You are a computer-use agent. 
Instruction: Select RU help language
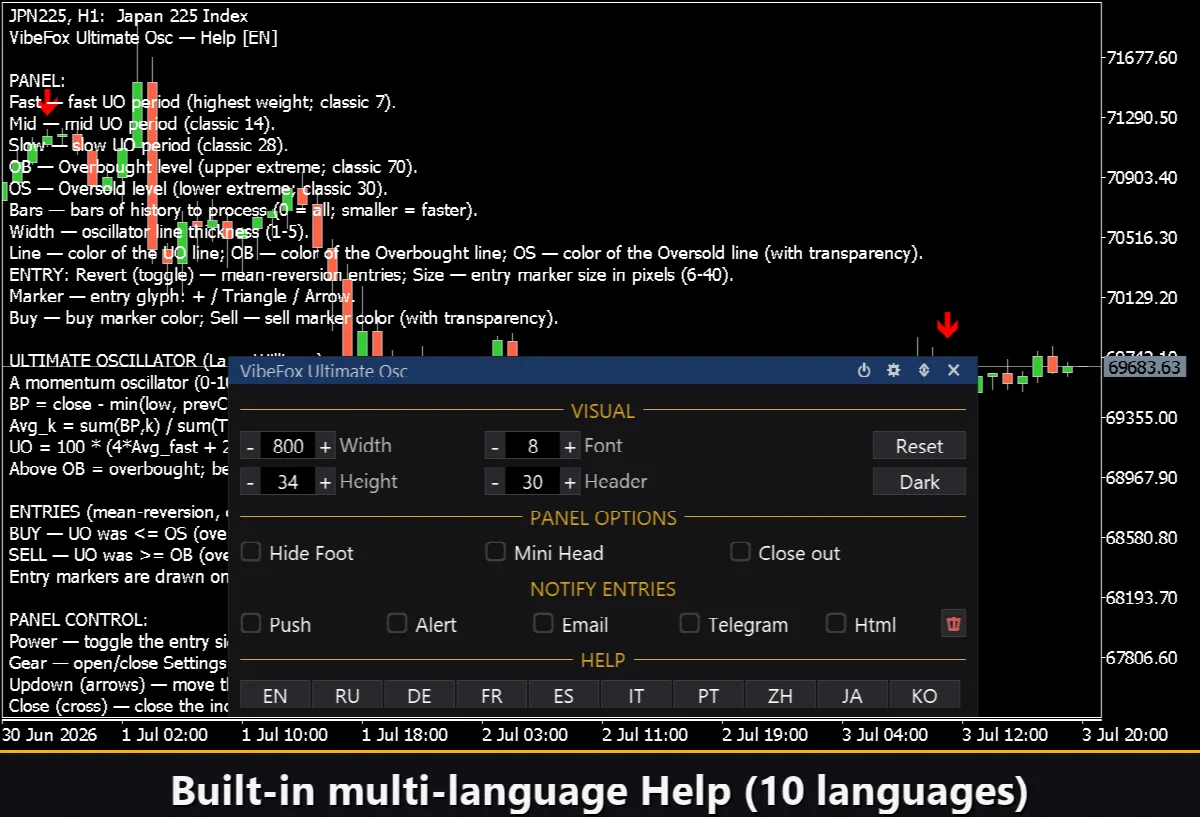pos(347,695)
